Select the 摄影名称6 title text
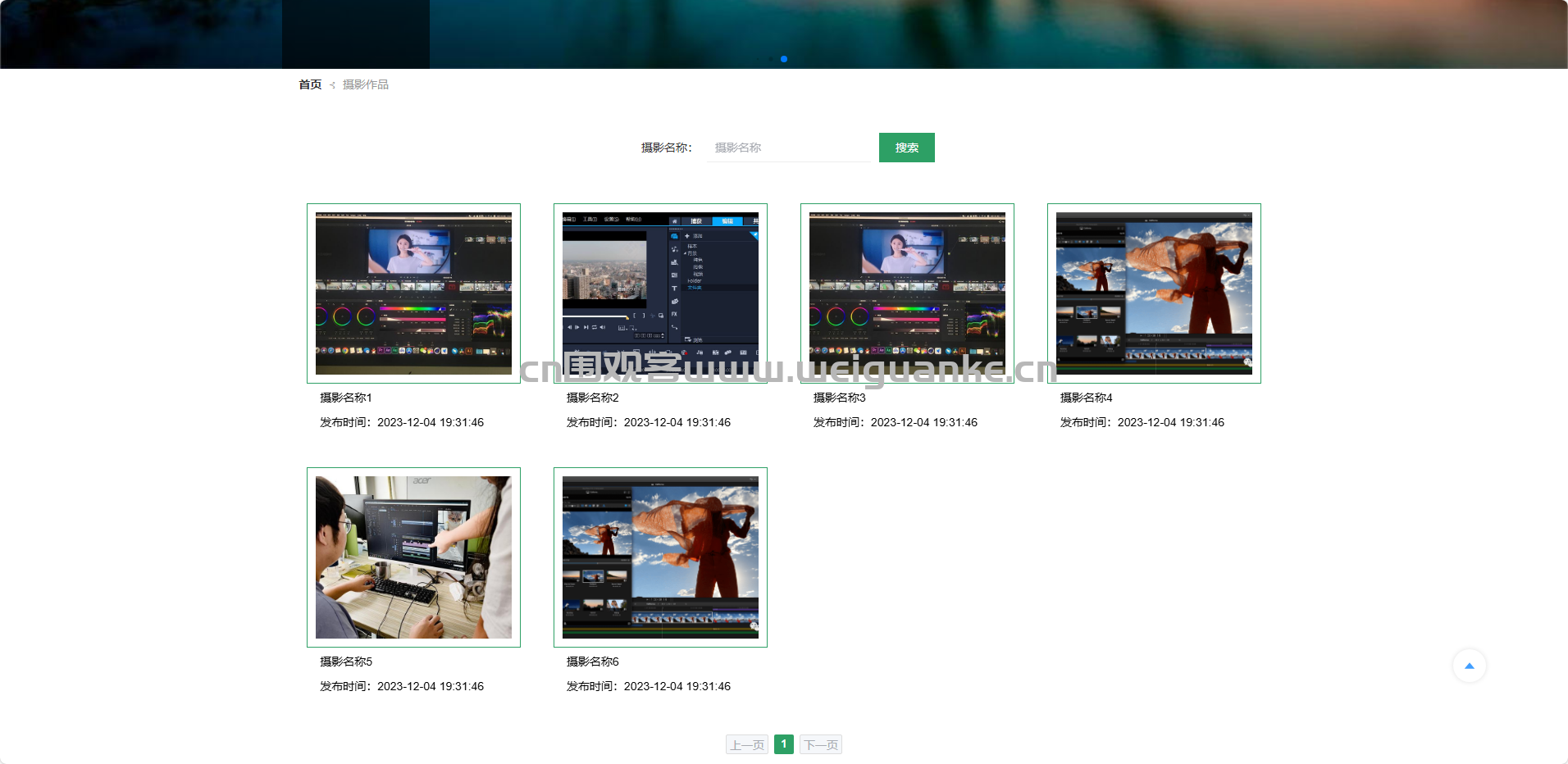 point(593,662)
